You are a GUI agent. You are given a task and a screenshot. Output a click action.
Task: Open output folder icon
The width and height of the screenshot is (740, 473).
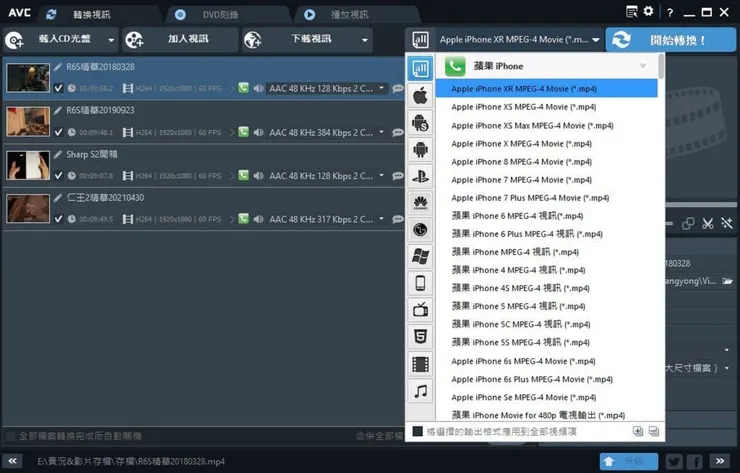tap(728, 281)
